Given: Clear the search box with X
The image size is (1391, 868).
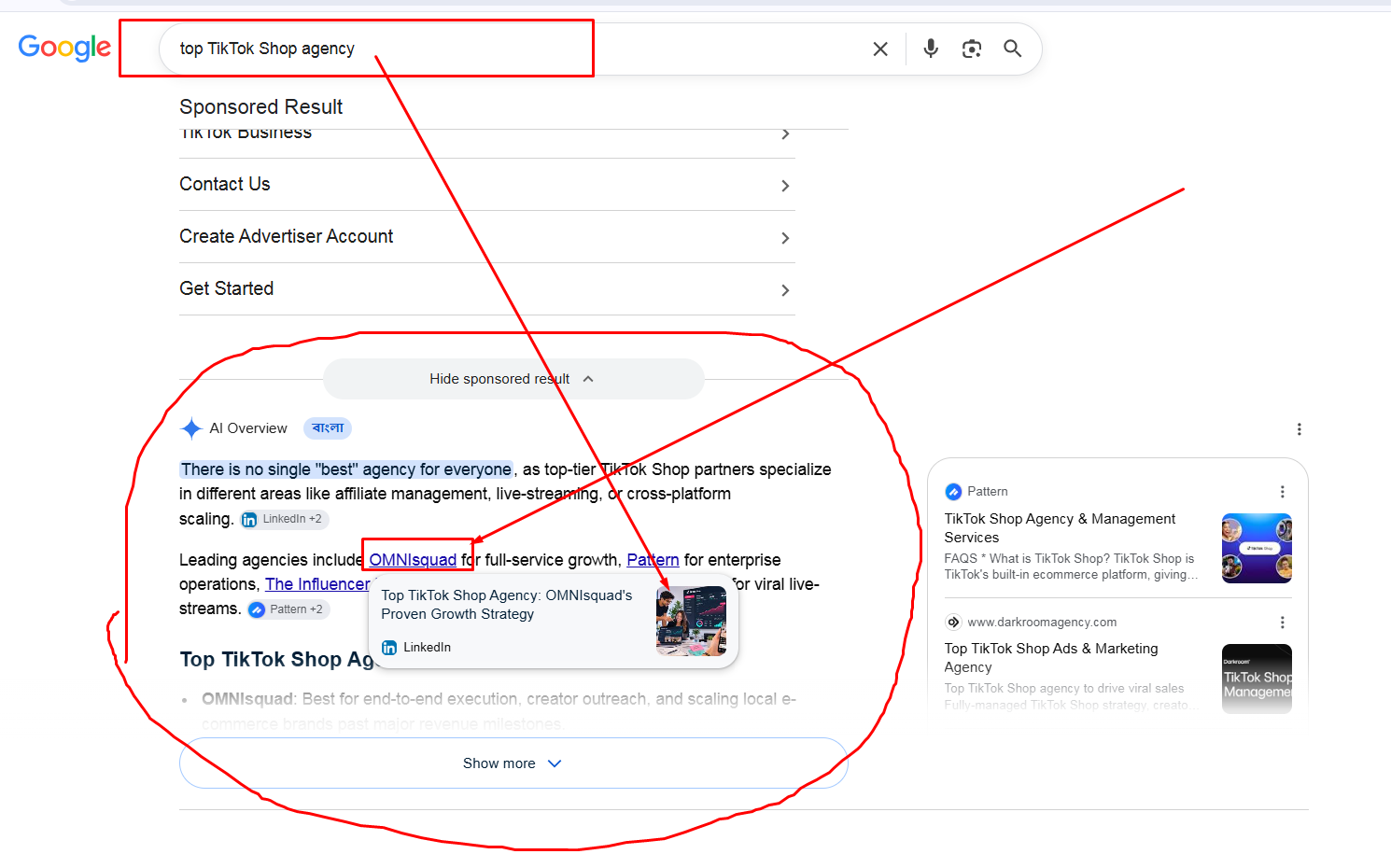Looking at the screenshot, I should pyautogui.click(x=880, y=49).
